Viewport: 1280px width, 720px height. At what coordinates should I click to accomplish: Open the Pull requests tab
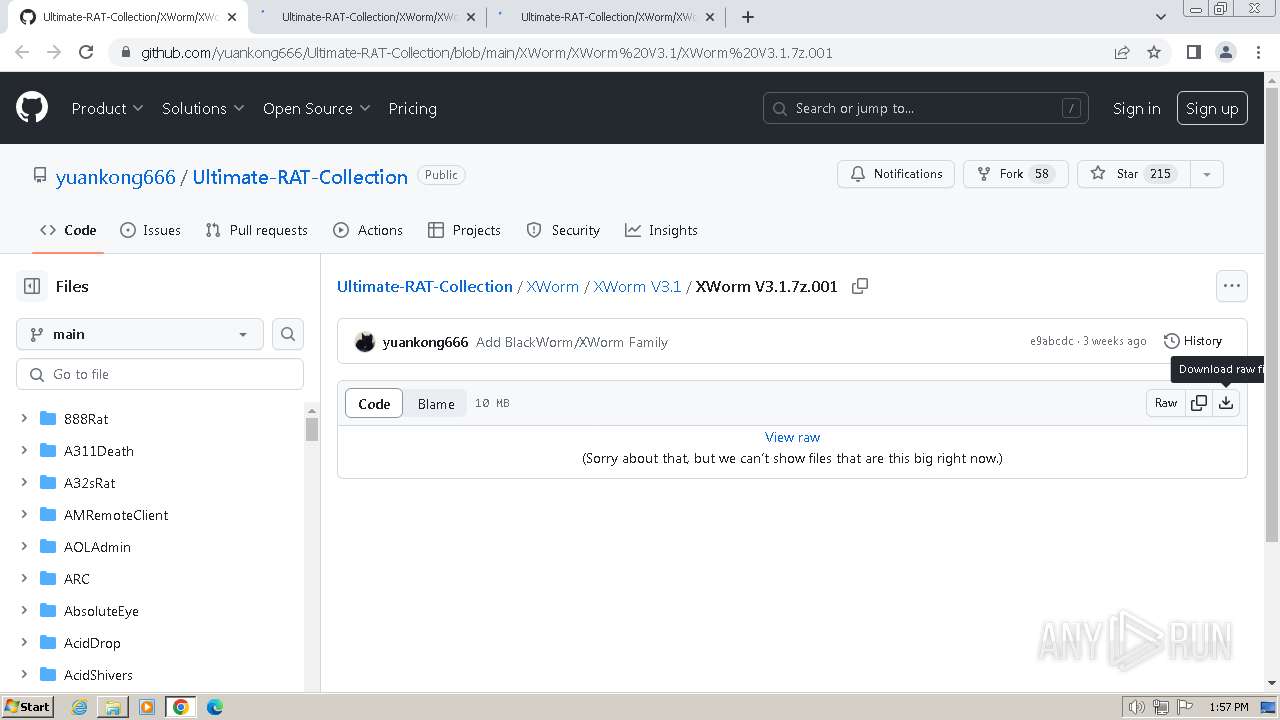(x=256, y=230)
